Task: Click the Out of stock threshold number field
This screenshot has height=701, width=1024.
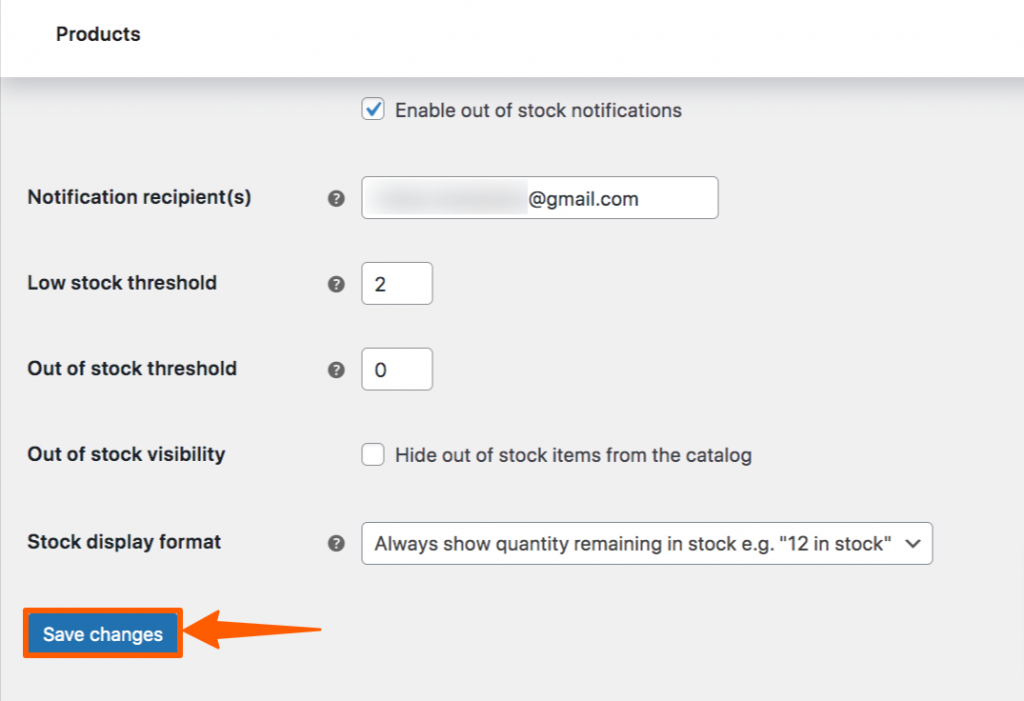Action: (397, 369)
